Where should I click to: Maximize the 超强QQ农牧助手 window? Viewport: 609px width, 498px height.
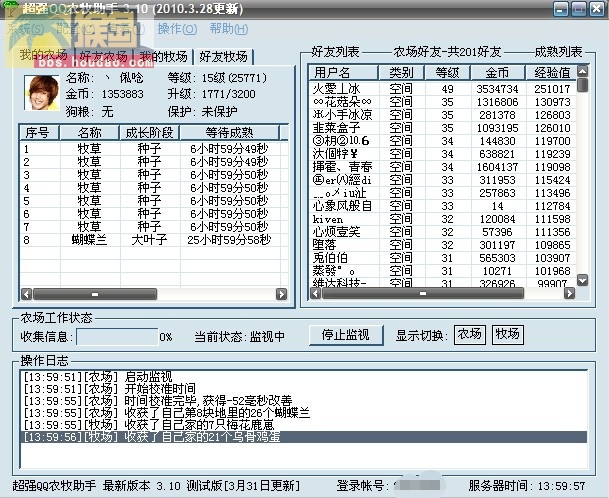(x=579, y=9)
